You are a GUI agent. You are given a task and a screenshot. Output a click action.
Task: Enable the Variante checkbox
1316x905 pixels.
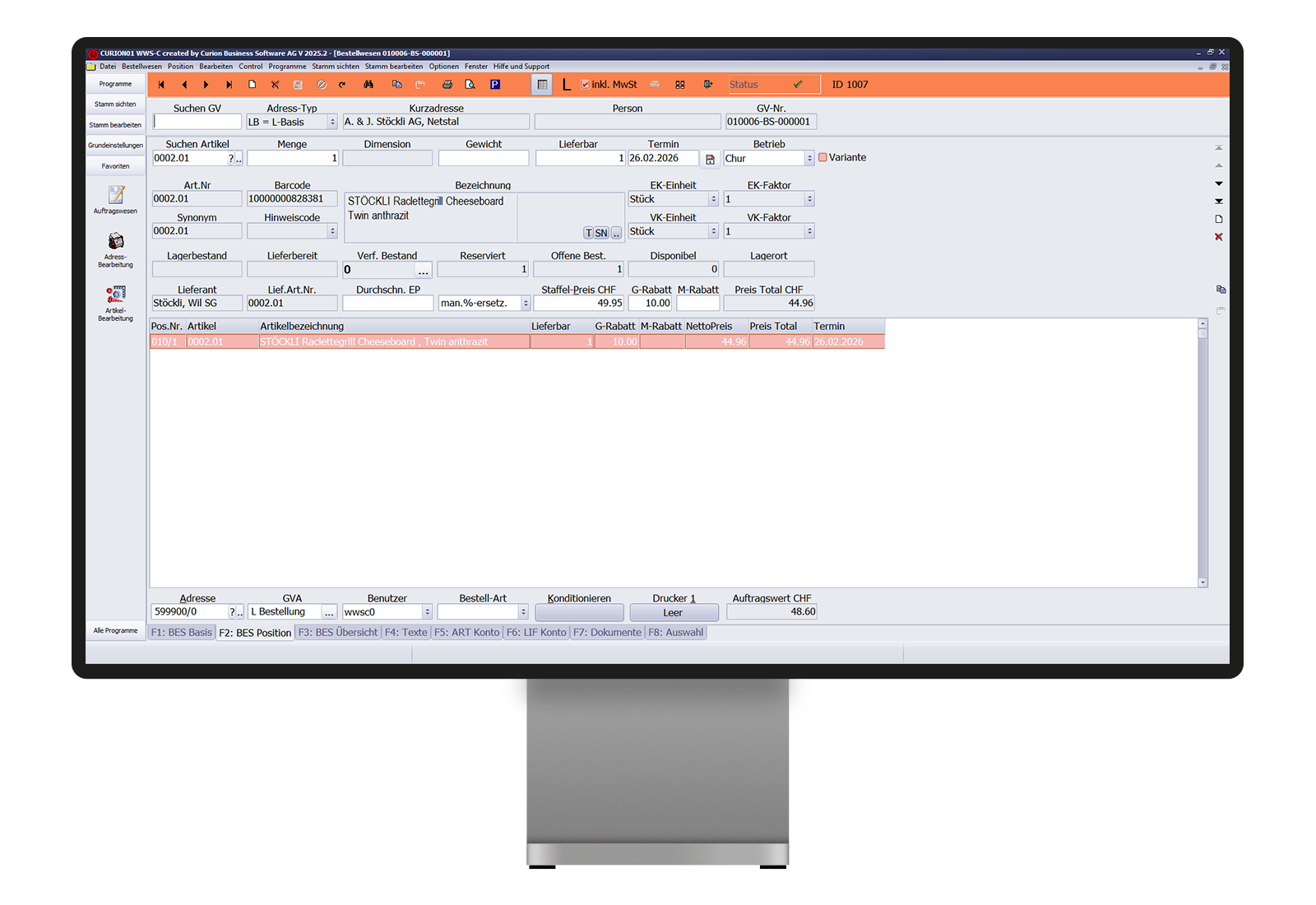point(822,157)
